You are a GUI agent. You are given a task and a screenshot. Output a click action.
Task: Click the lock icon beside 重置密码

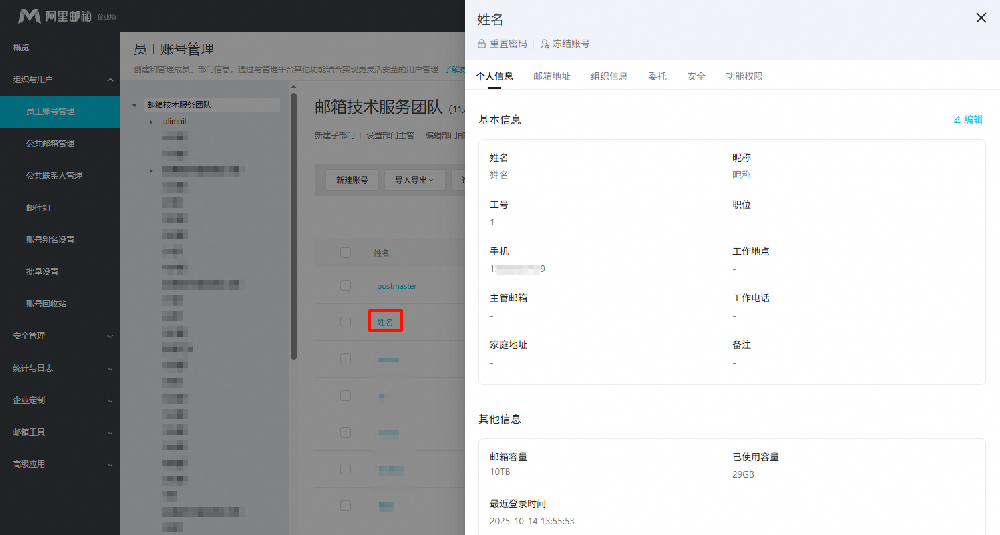[482, 44]
